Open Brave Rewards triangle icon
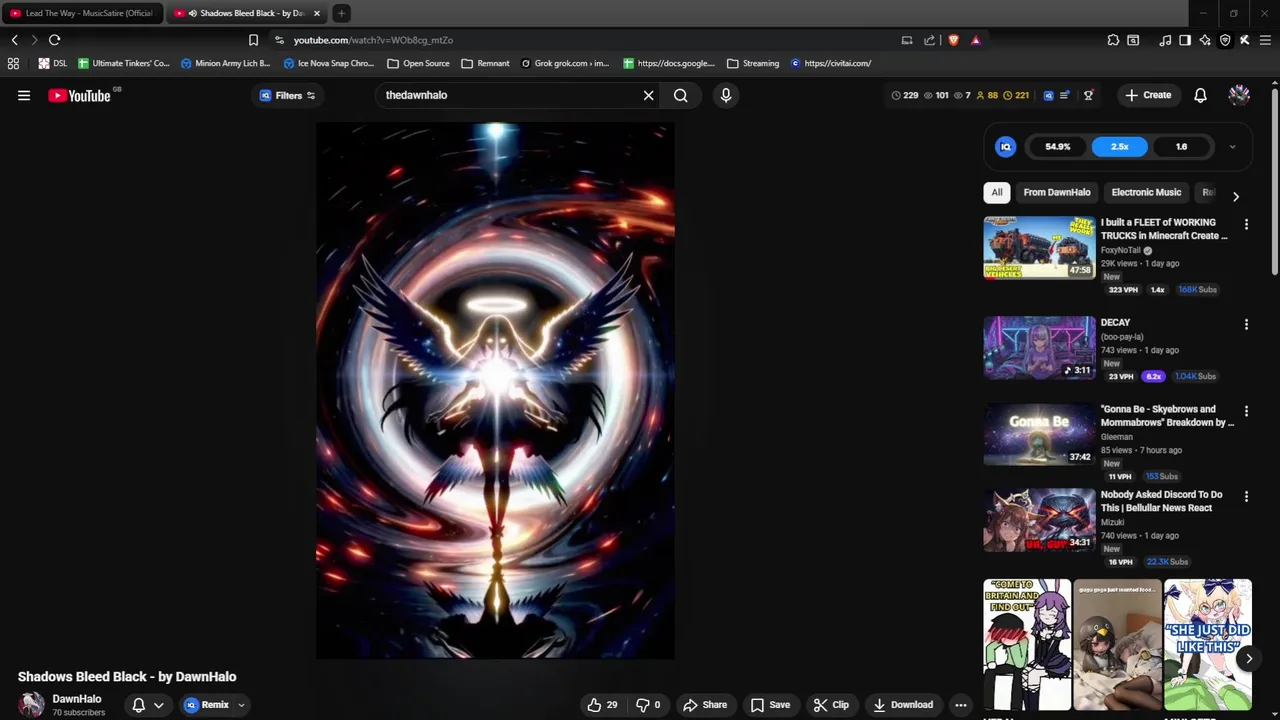Viewport: 1280px width, 720px height. (975, 40)
